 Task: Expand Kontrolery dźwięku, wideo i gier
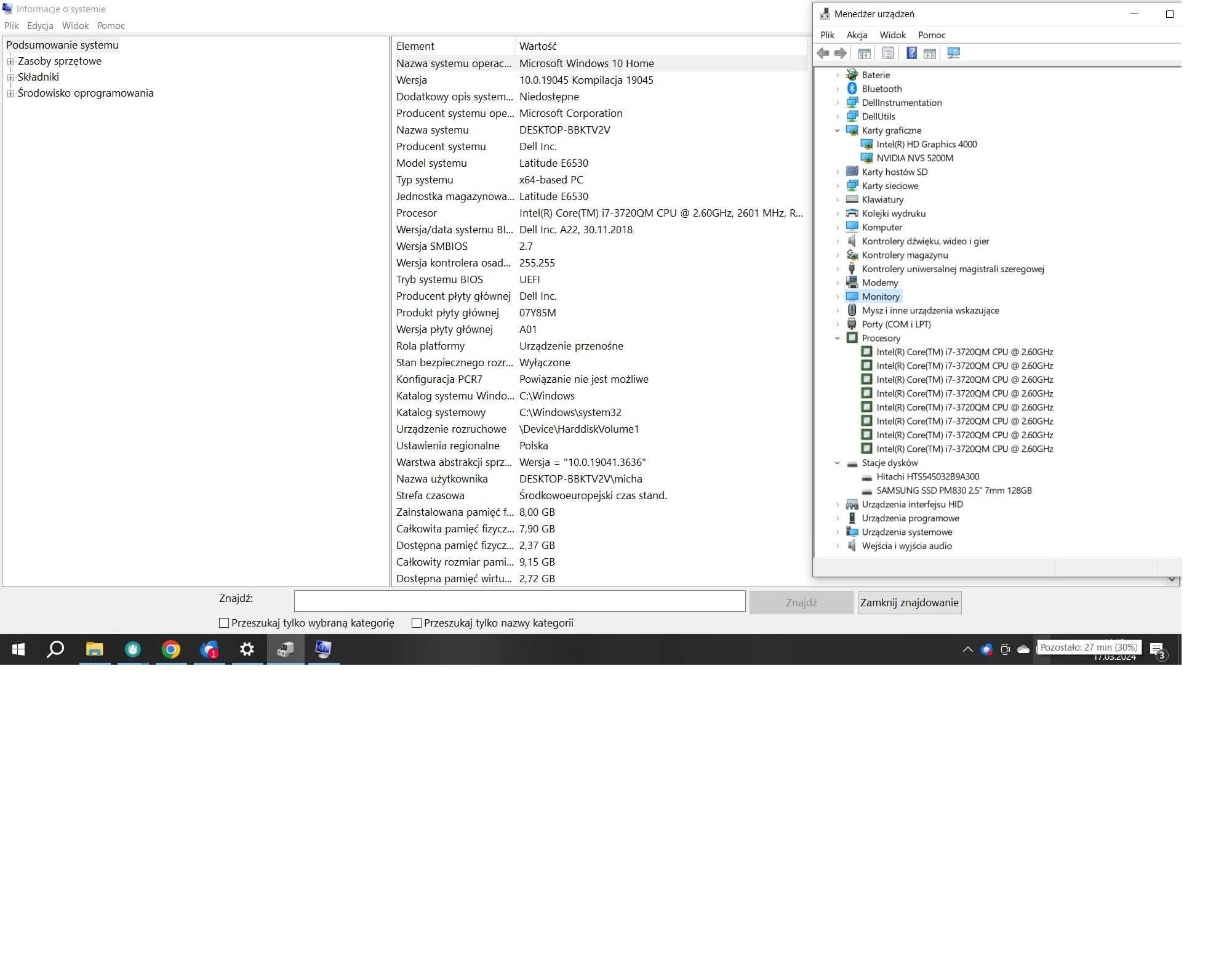click(x=837, y=241)
